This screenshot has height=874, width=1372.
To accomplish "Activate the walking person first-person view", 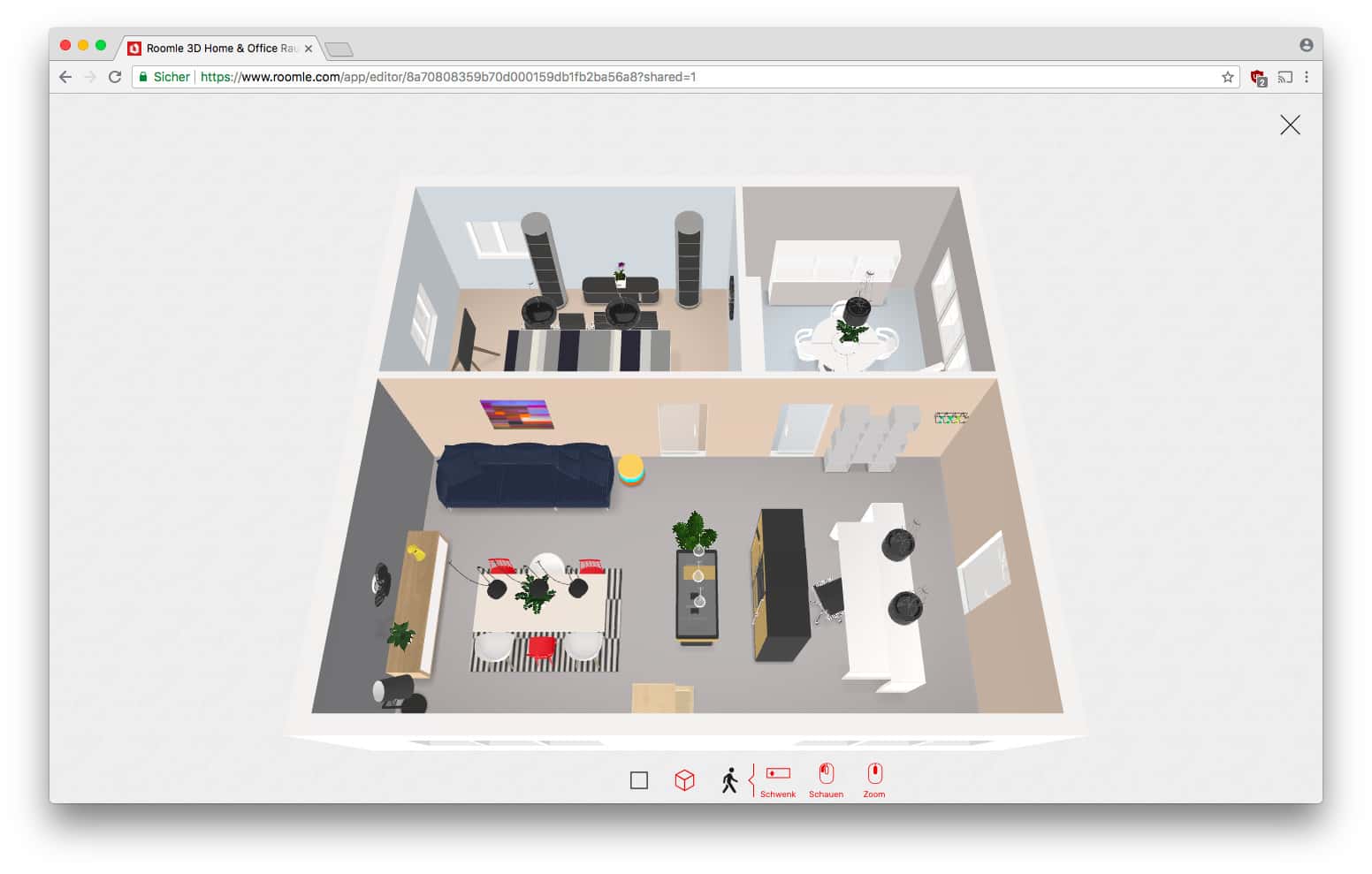I will tap(729, 780).
